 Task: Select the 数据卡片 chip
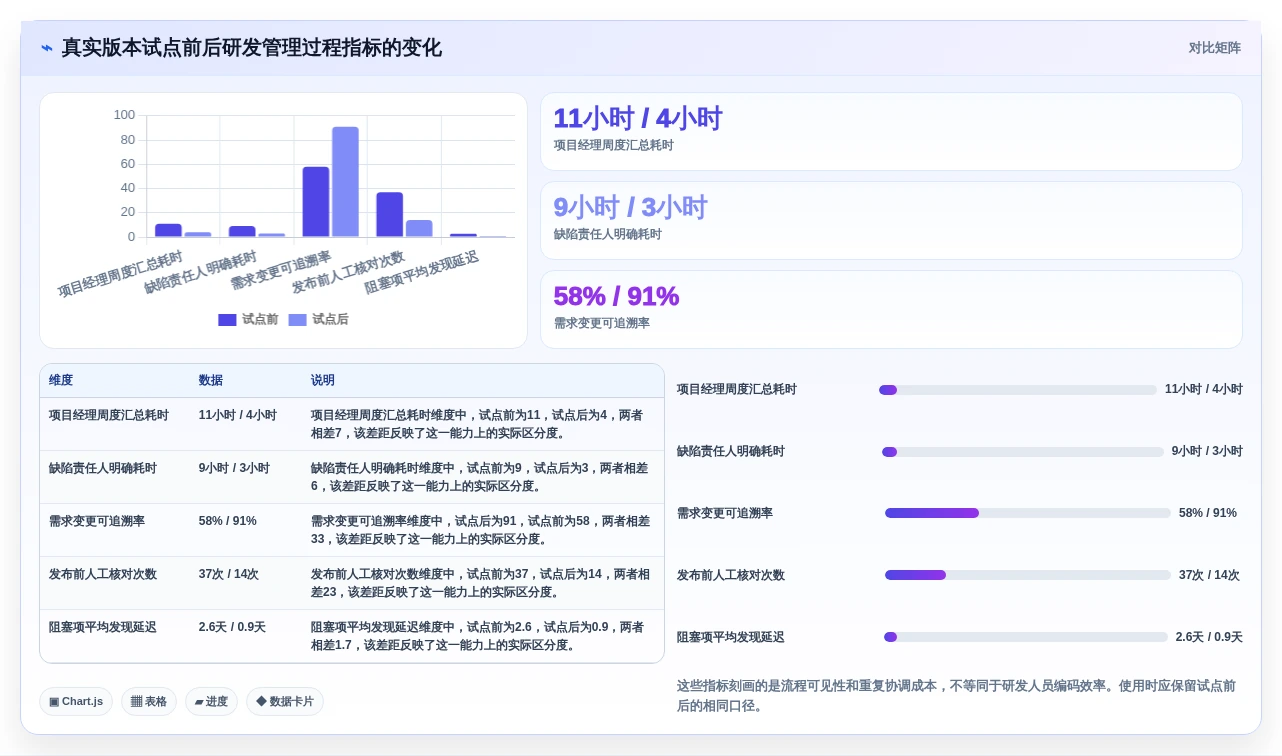[285, 702]
